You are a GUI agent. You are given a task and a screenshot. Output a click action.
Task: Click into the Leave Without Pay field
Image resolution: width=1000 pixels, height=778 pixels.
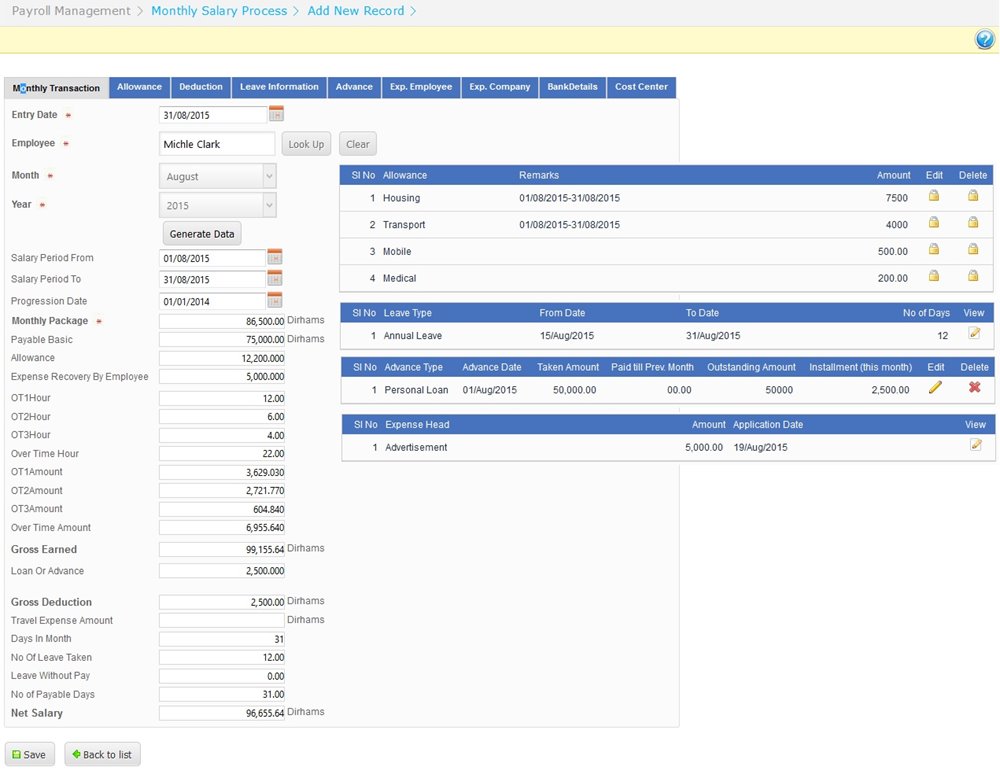222,676
